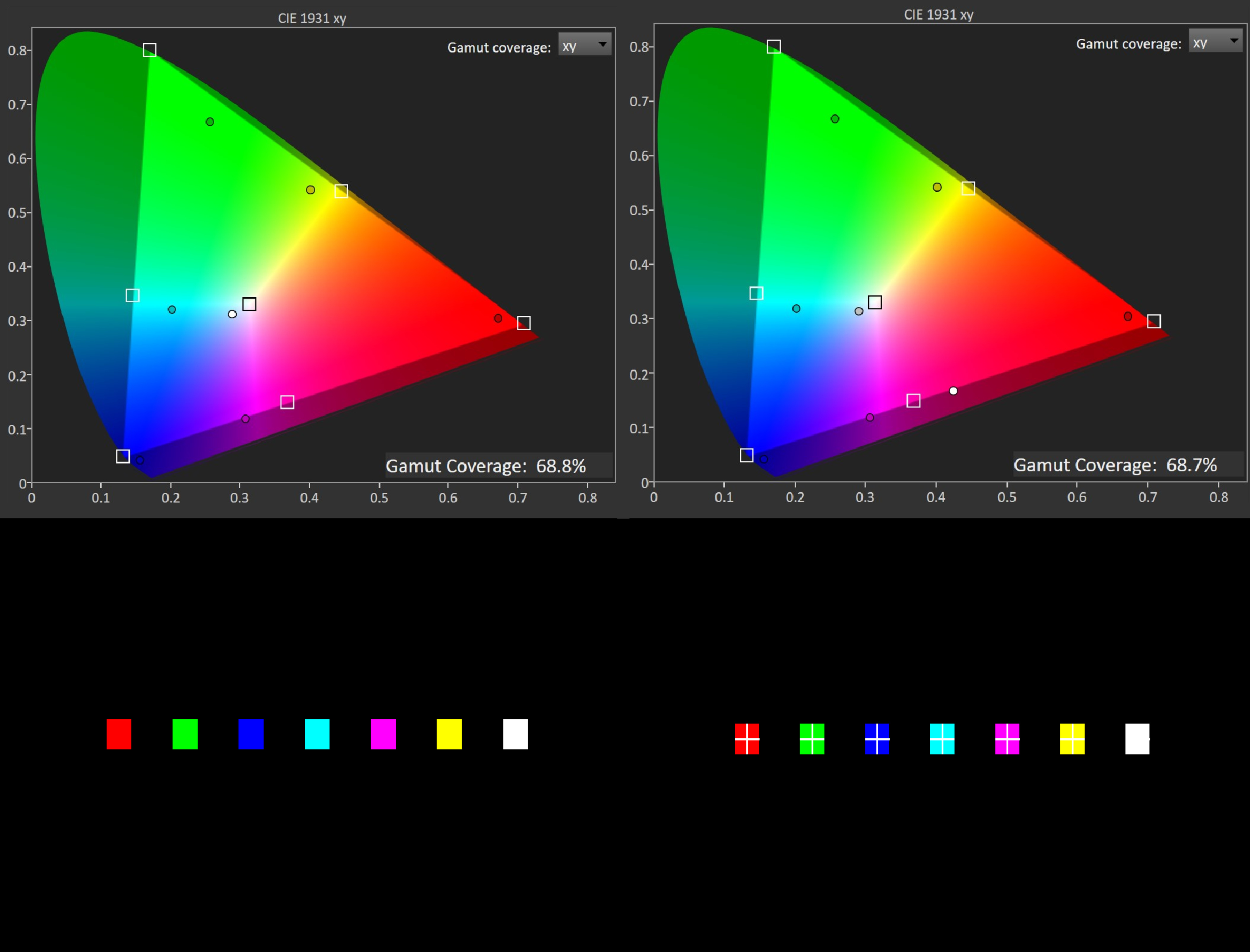Click measured green circle in right chart

coord(835,119)
